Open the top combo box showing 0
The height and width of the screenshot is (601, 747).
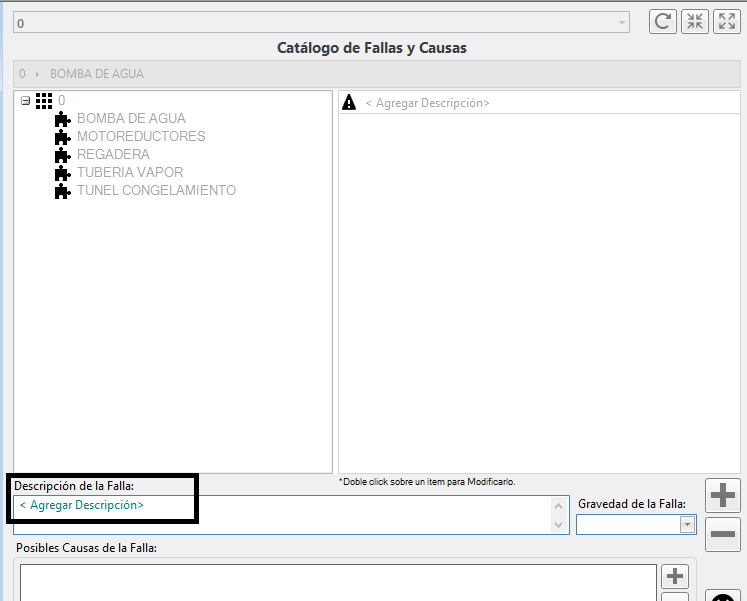coord(321,22)
